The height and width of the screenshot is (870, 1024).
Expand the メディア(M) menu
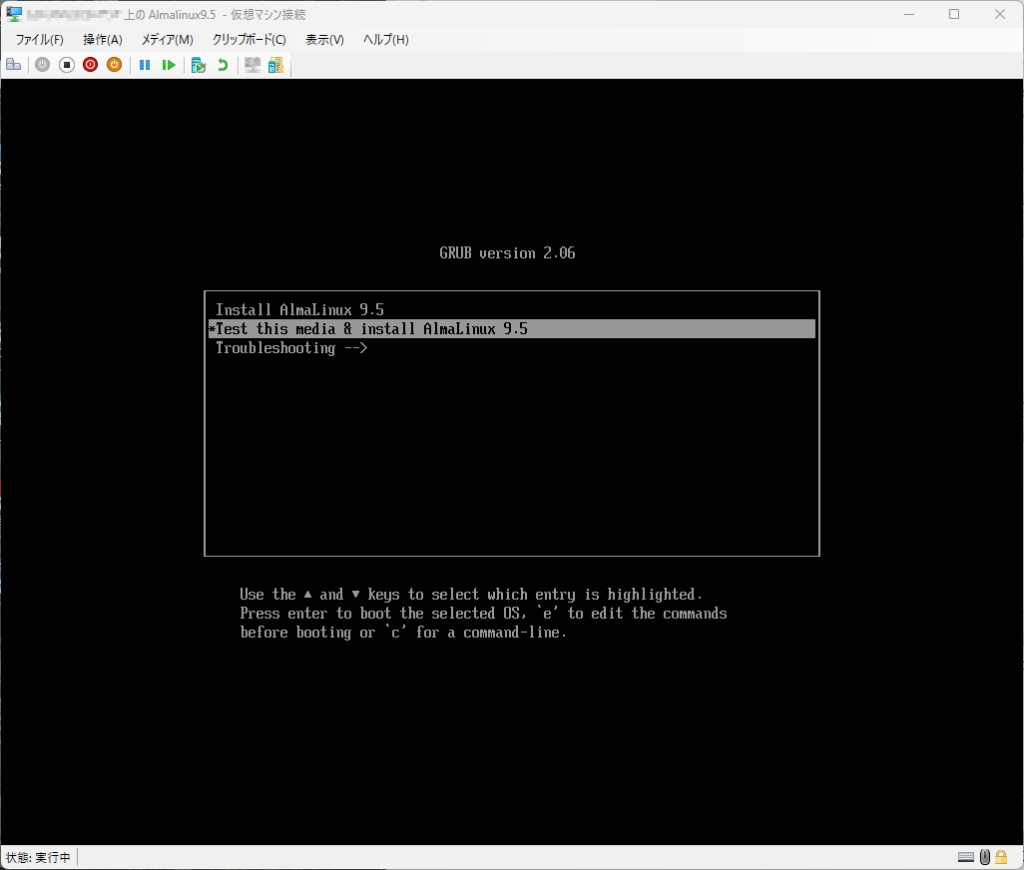(167, 40)
